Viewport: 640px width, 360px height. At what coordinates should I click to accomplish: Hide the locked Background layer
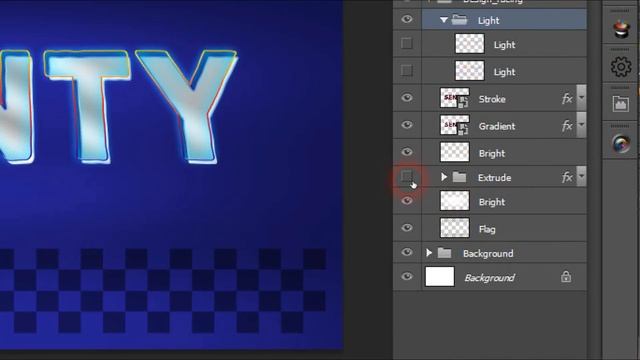click(x=407, y=277)
